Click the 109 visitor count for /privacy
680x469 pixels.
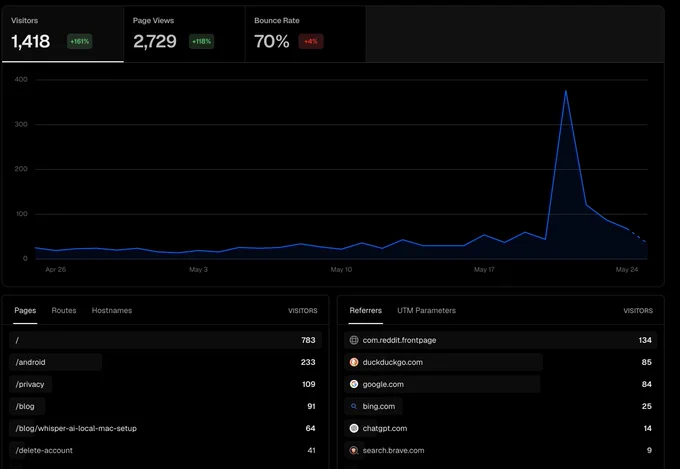[309, 384]
